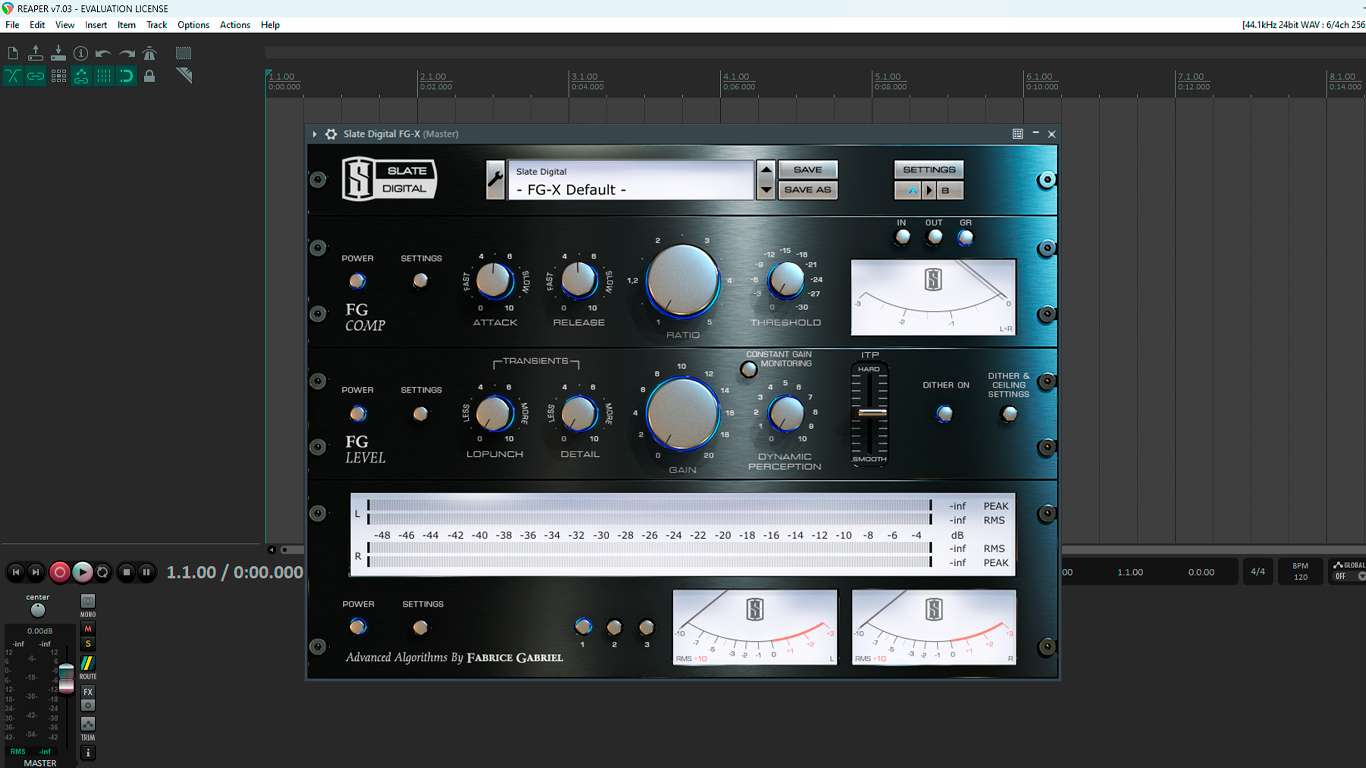The height and width of the screenshot is (768, 1366).
Task: Click the preset up arrow stepper
Action: [766, 170]
